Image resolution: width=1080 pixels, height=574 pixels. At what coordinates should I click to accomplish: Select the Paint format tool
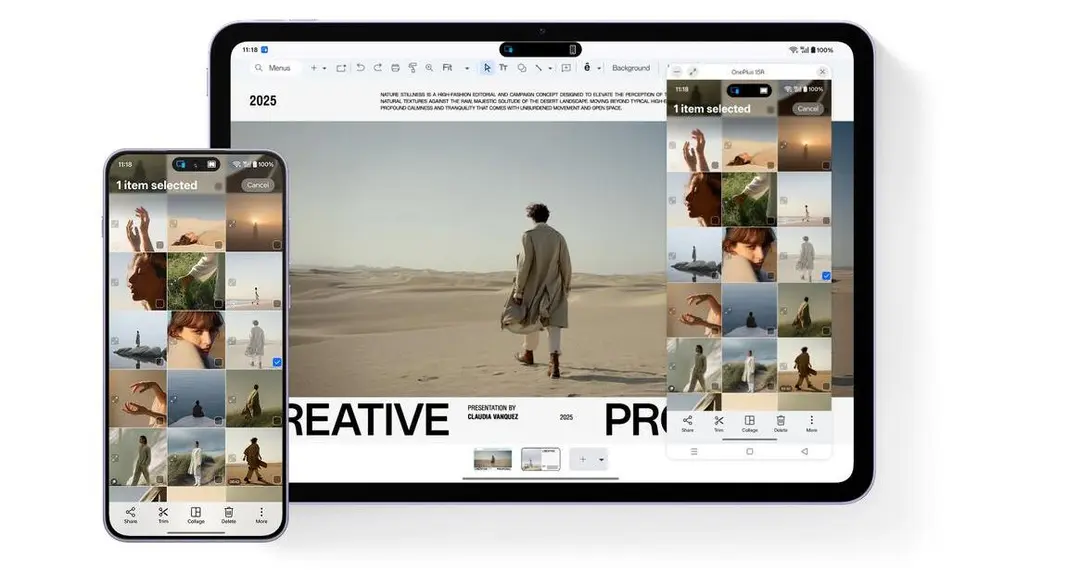[x=413, y=68]
